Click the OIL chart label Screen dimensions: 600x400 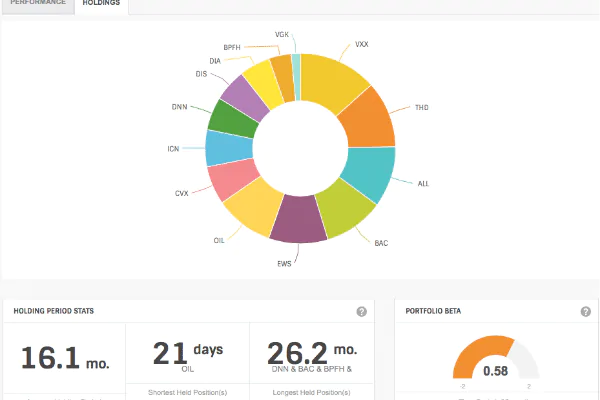pos(219,240)
